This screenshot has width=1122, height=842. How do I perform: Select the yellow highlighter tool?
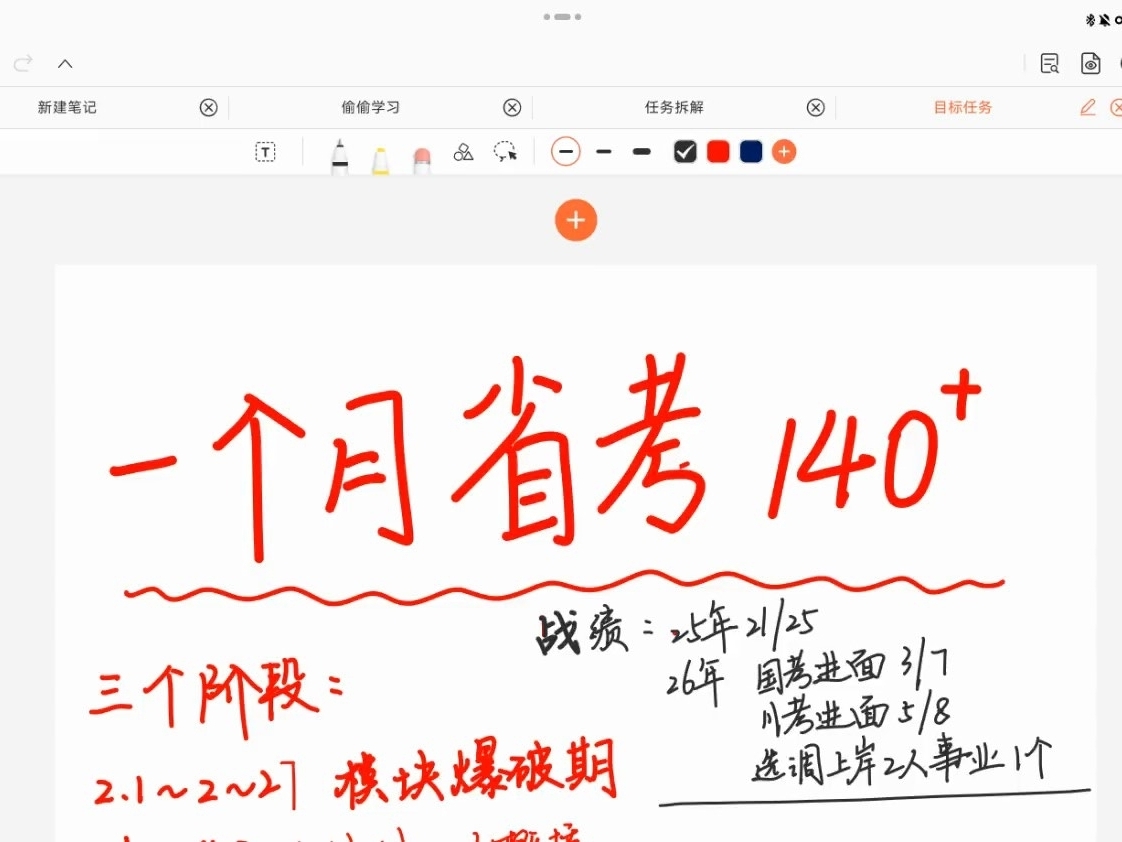click(381, 160)
